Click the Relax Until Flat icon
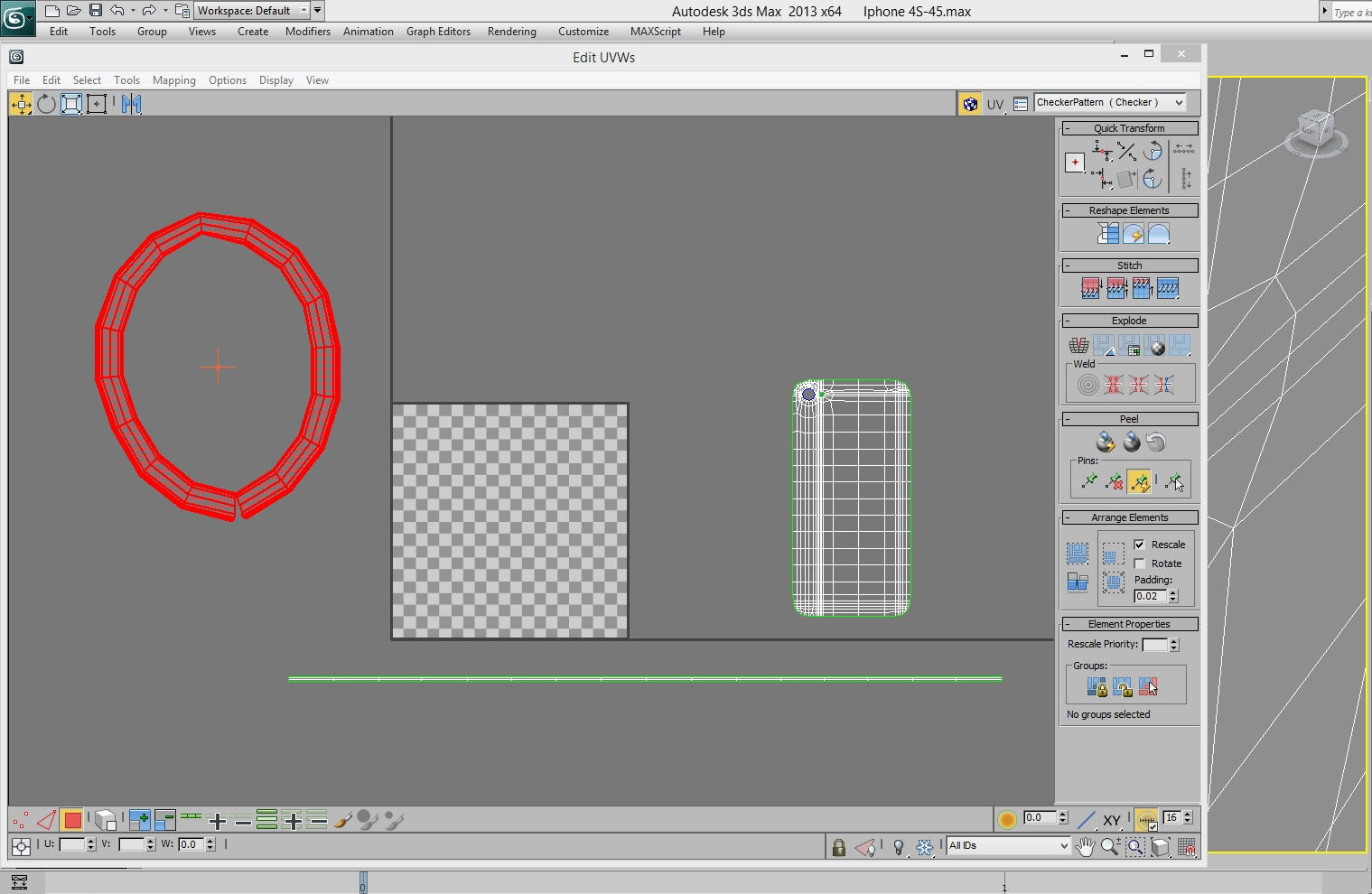This screenshot has width=1372, height=894. tap(1133, 234)
